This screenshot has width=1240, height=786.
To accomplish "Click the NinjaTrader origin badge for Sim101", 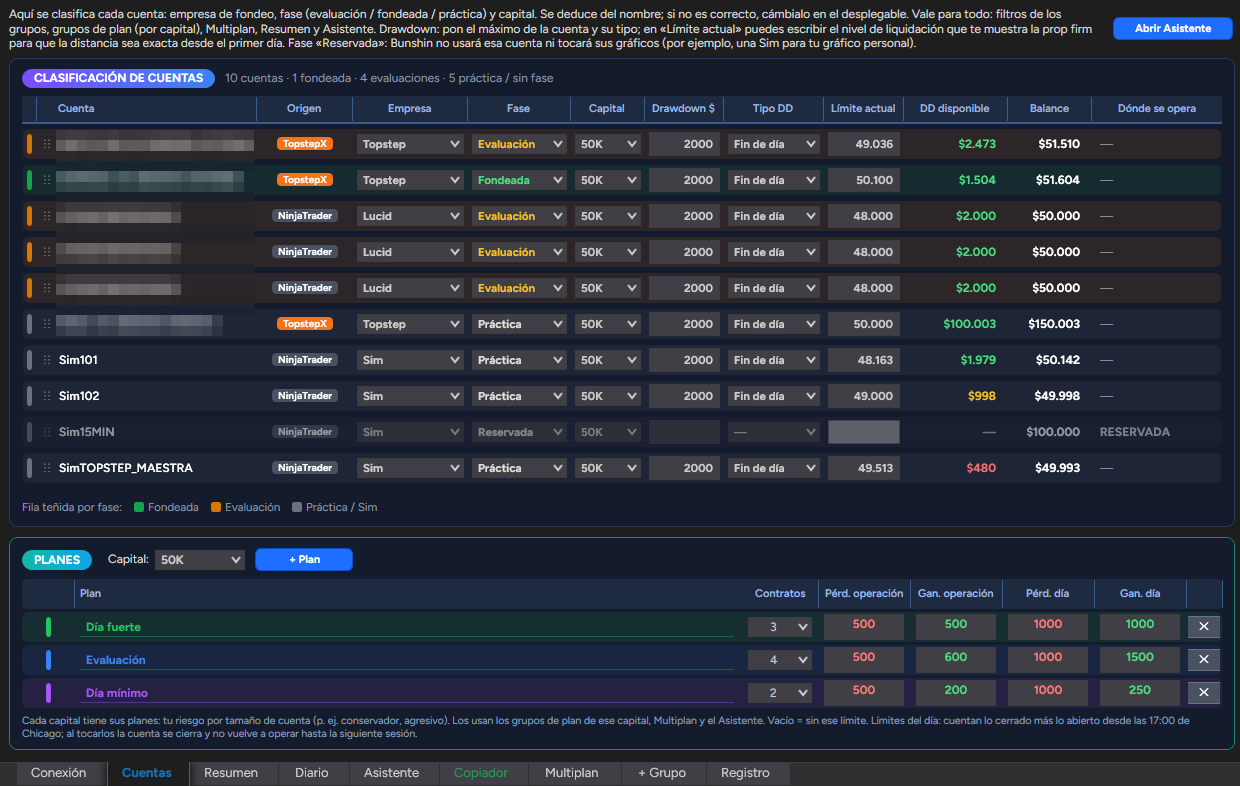I will click(305, 360).
